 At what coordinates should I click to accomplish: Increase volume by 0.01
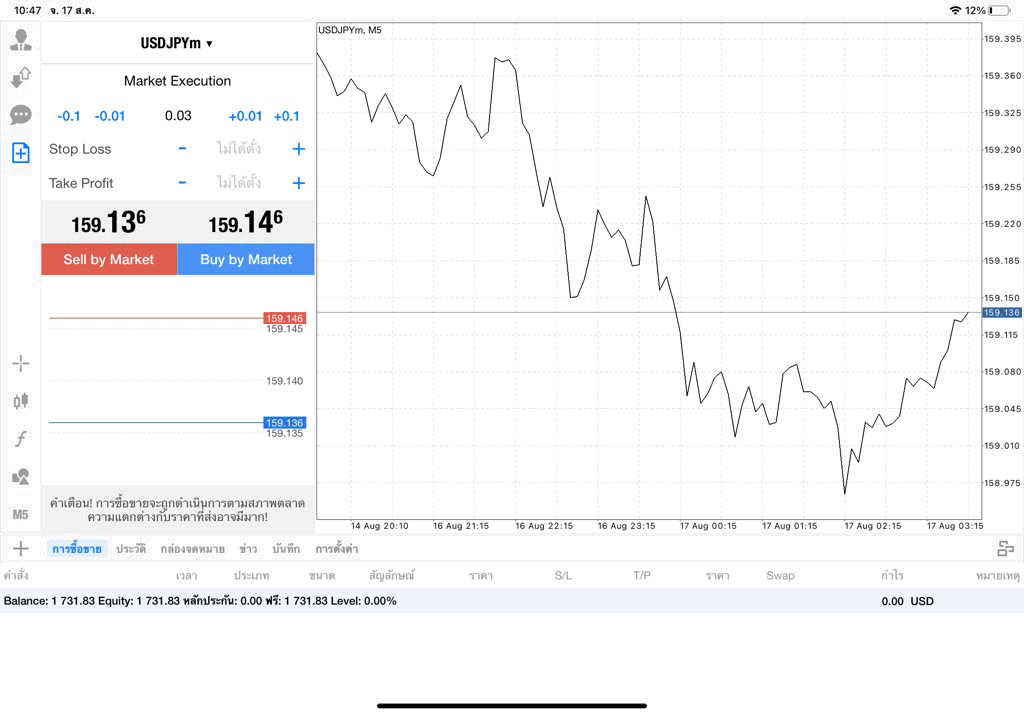point(245,116)
